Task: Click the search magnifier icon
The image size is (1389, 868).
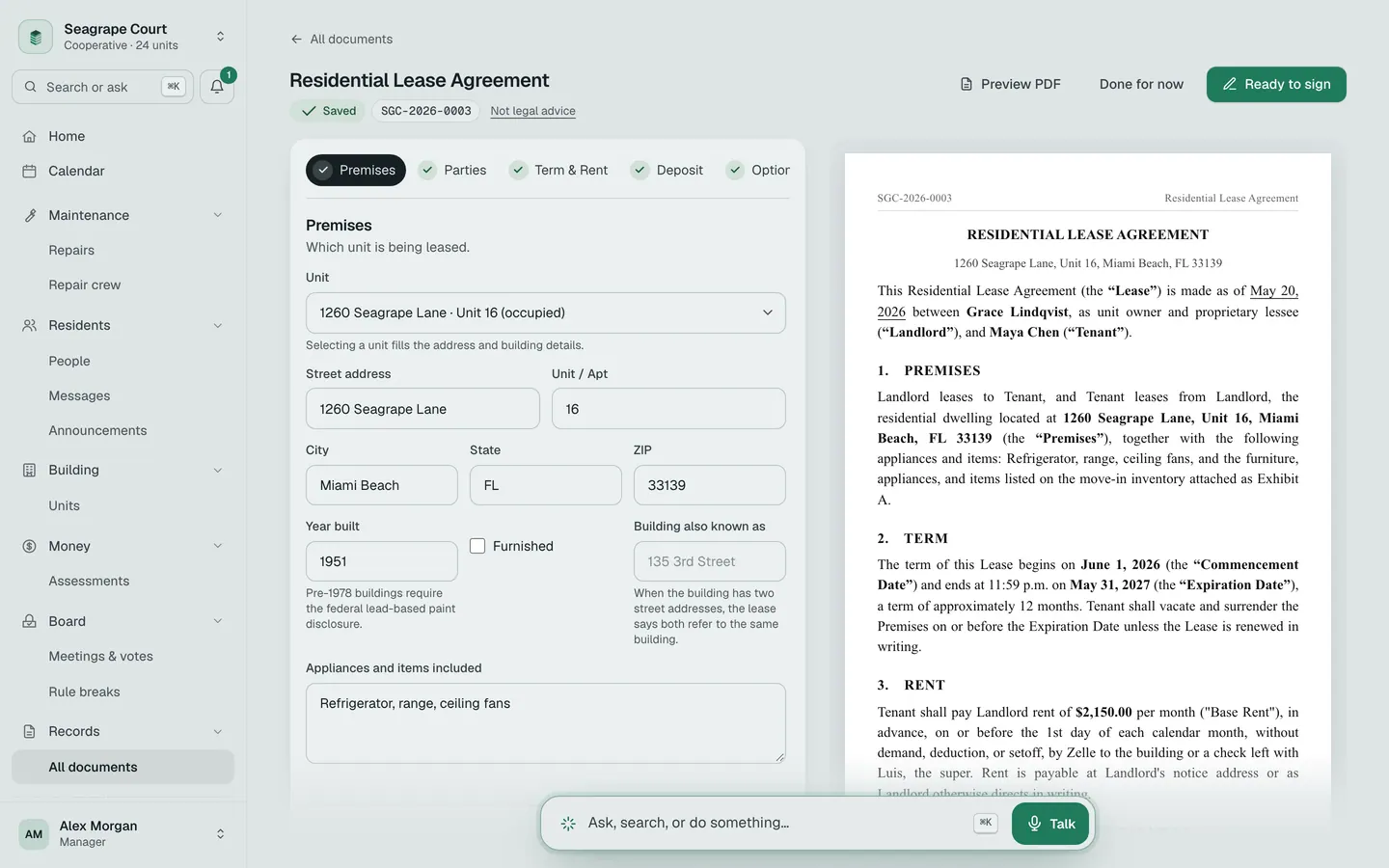Action: (x=31, y=87)
